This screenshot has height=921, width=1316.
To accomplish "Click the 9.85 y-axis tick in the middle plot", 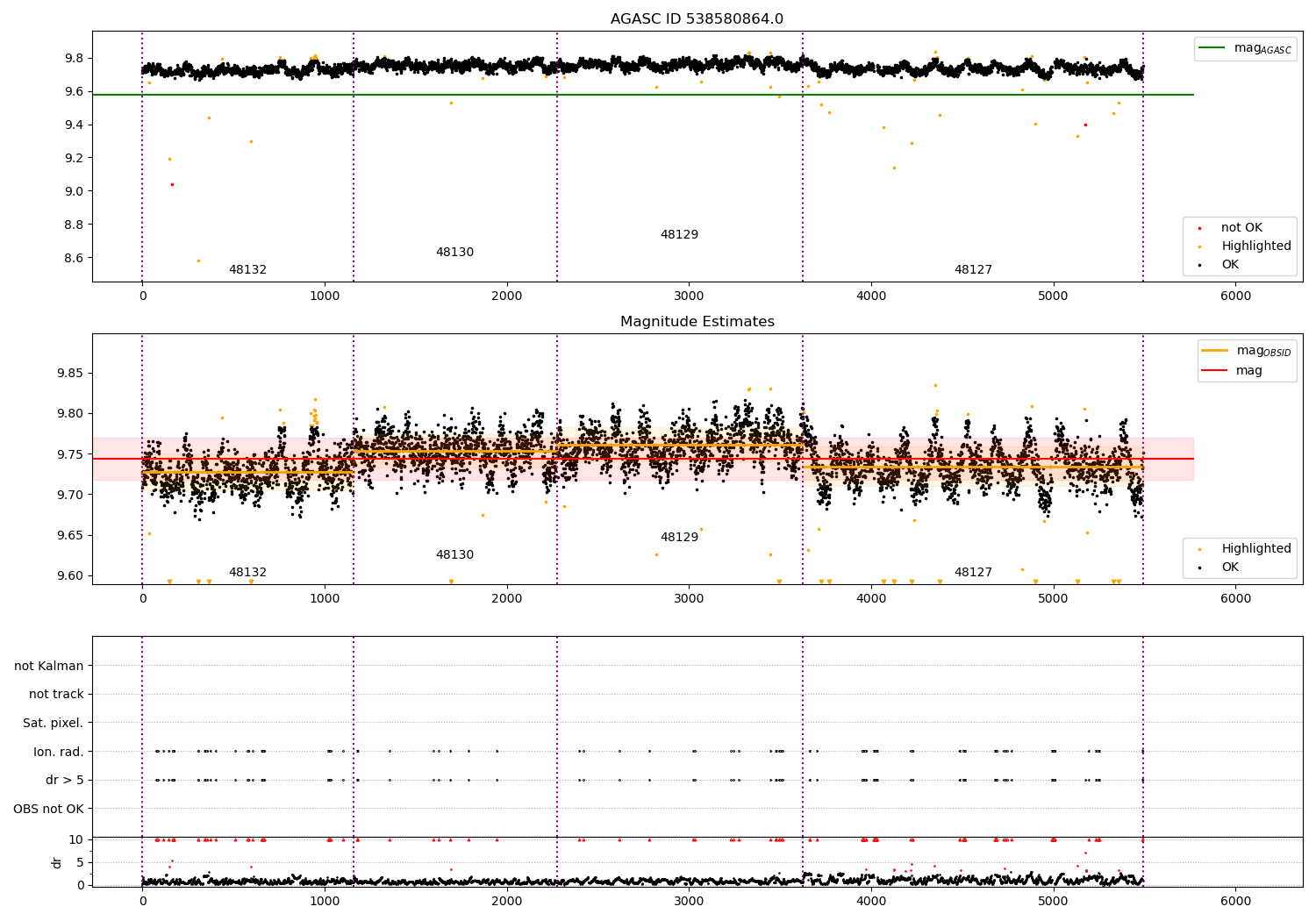I will tap(70, 373).
